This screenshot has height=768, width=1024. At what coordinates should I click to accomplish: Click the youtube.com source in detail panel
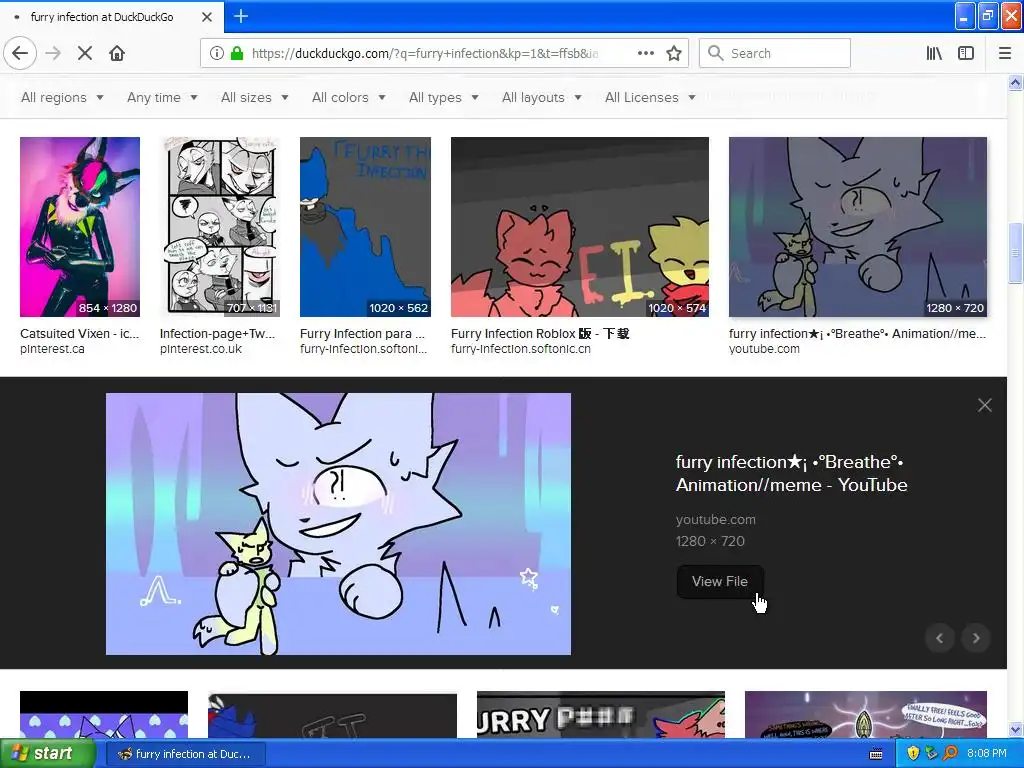click(715, 520)
